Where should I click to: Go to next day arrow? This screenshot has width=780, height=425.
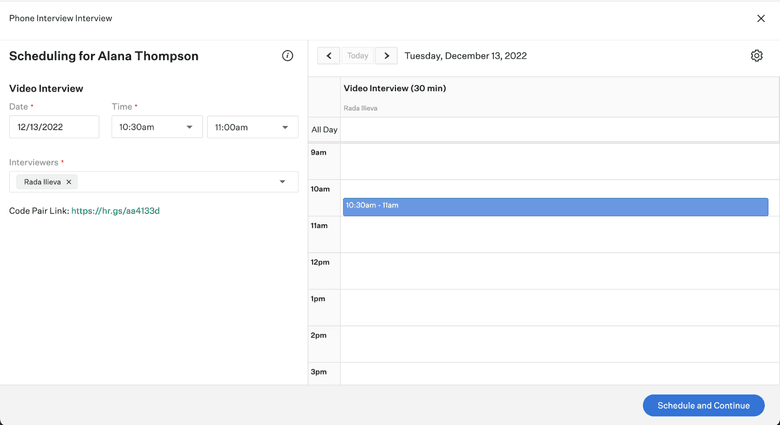coord(387,56)
